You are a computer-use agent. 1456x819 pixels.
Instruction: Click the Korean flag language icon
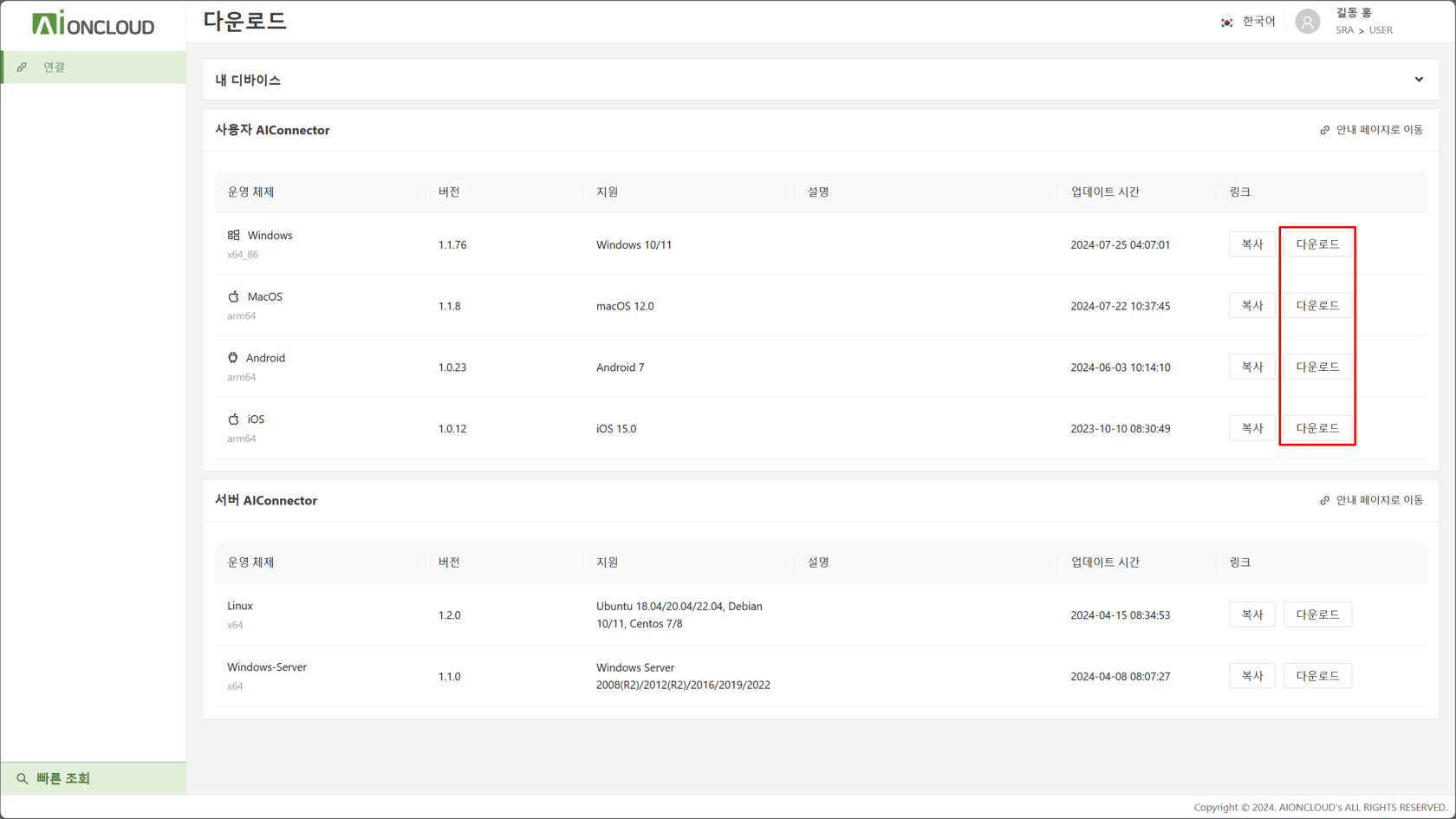pyautogui.click(x=1226, y=23)
